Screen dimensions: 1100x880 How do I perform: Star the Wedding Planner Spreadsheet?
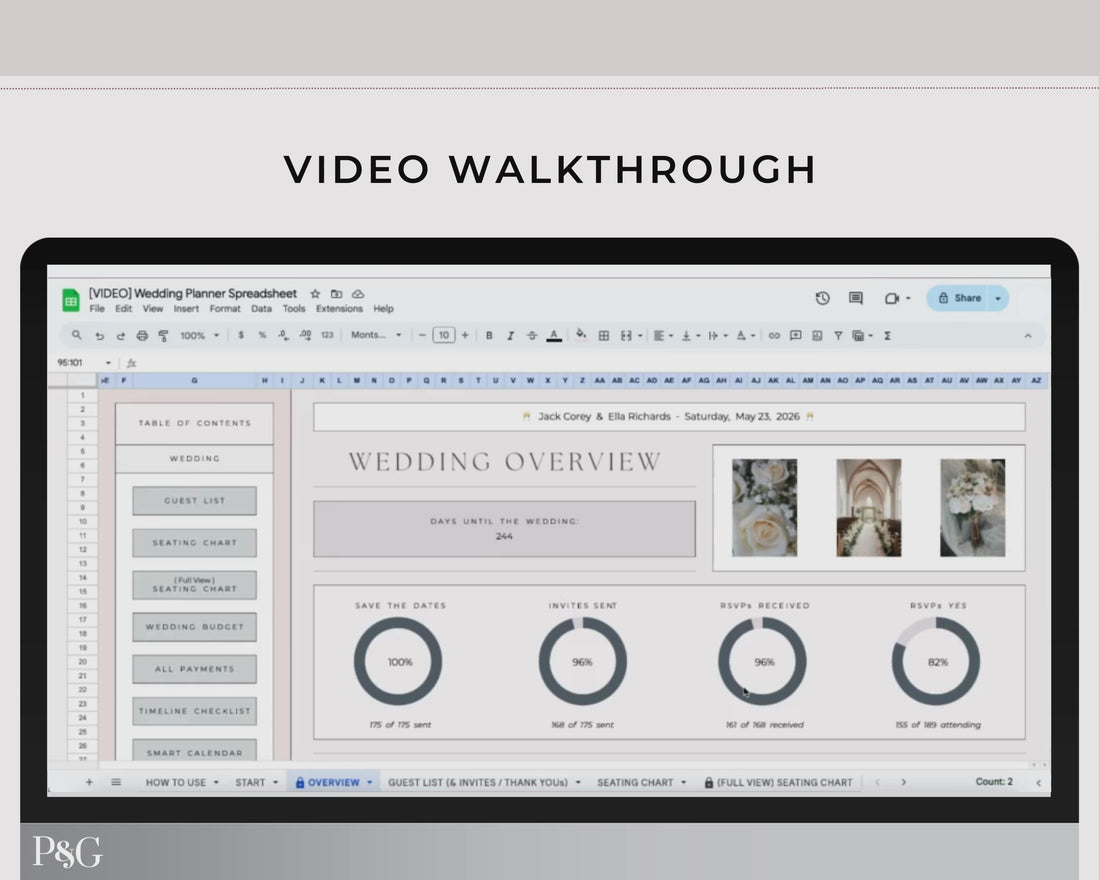pyautogui.click(x=315, y=294)
